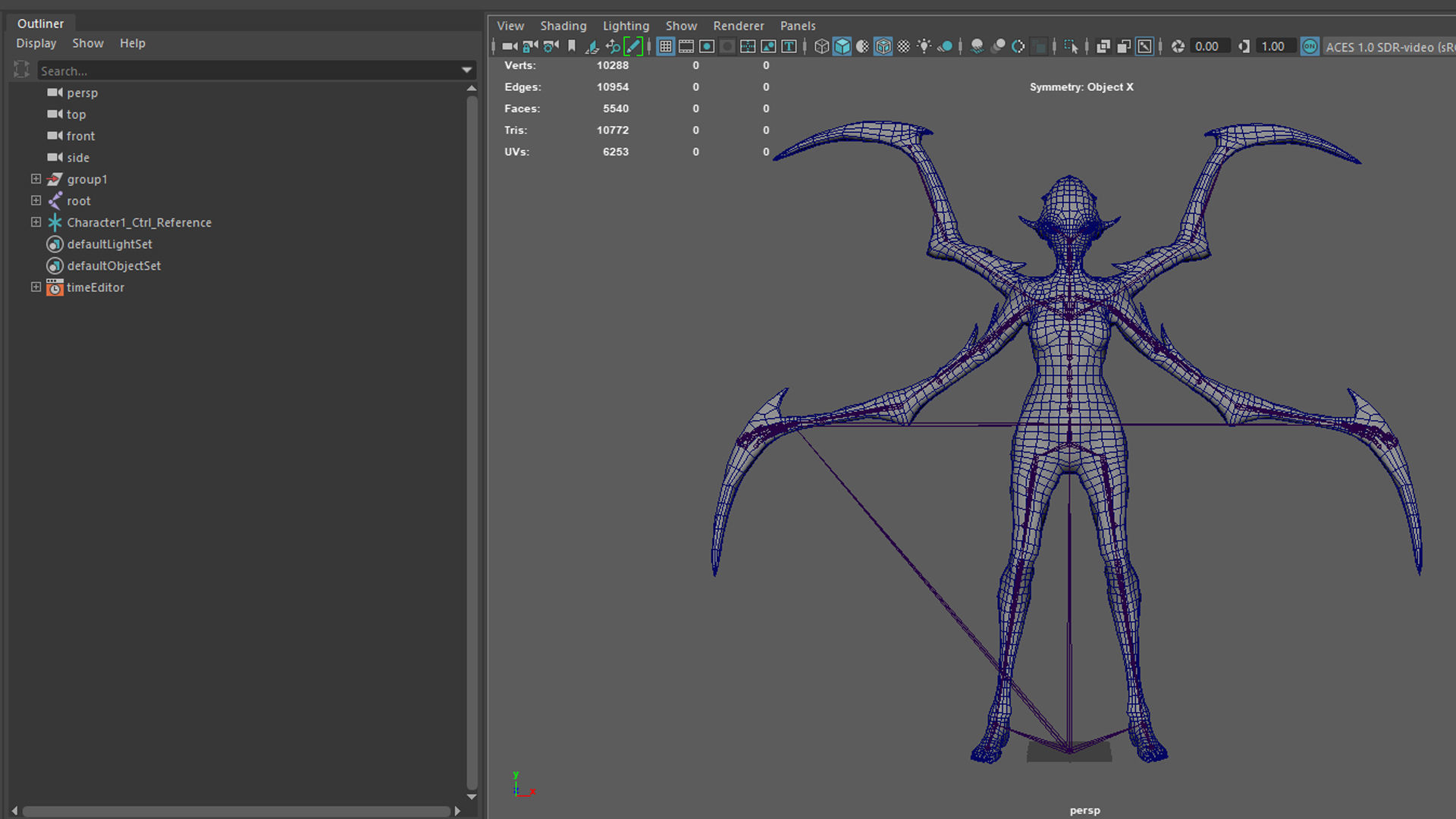Viewport: 1456px width, 819px height.
Task: Click the Motion Blur icon
Action: coord(998,46)
